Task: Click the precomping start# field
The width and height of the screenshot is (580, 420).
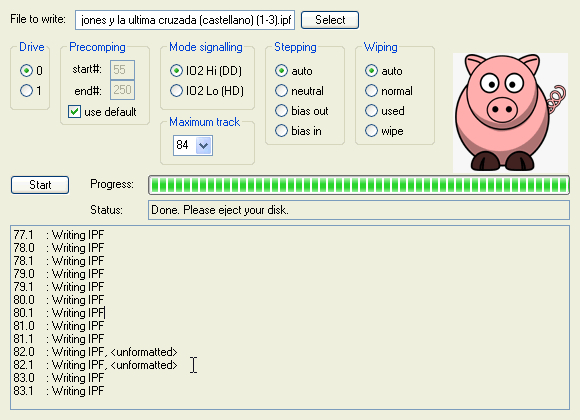Action: click(122, 70)
